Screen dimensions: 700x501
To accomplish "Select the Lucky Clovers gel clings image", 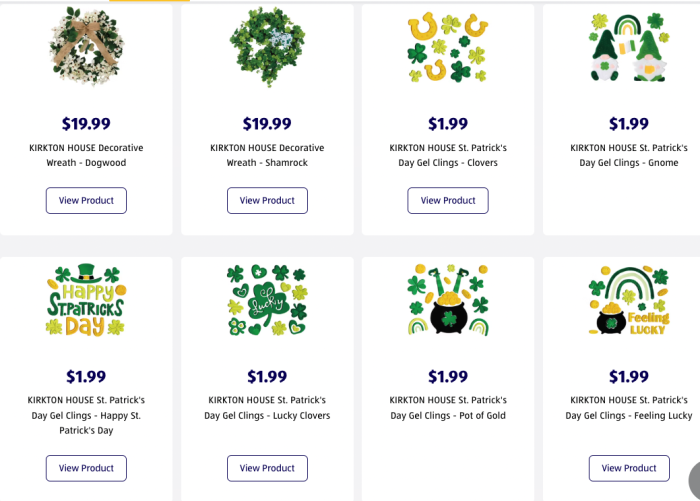I will [267, 300].
